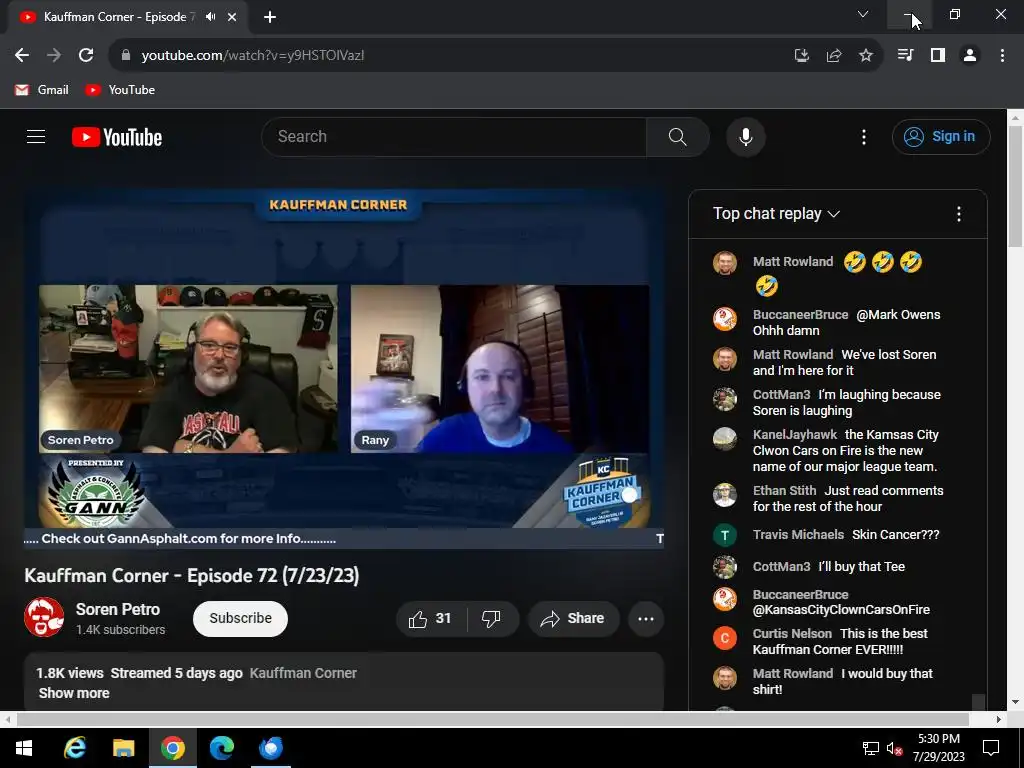Open File Explorer from taskbar
This screenshot has height=768, width=1024.
tap(123, 748)
